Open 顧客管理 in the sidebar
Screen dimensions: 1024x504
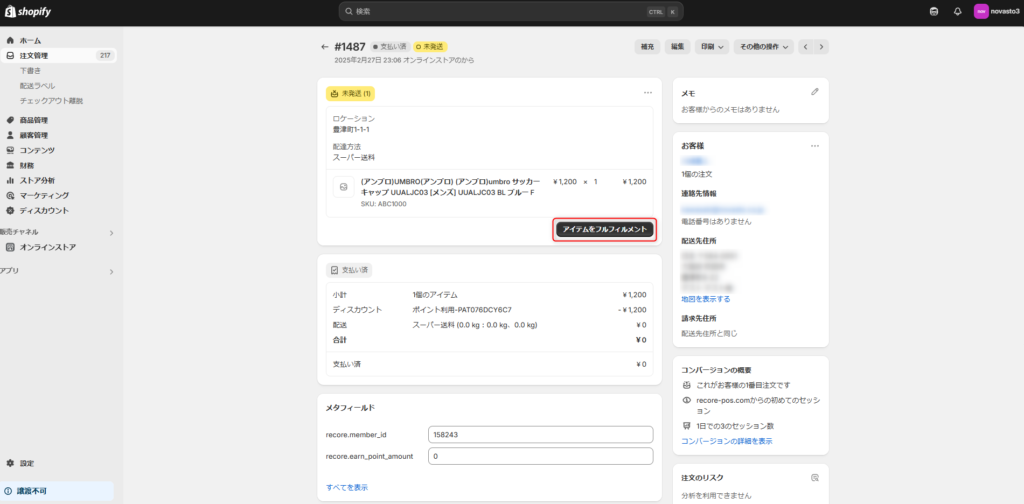pos(33,135)
